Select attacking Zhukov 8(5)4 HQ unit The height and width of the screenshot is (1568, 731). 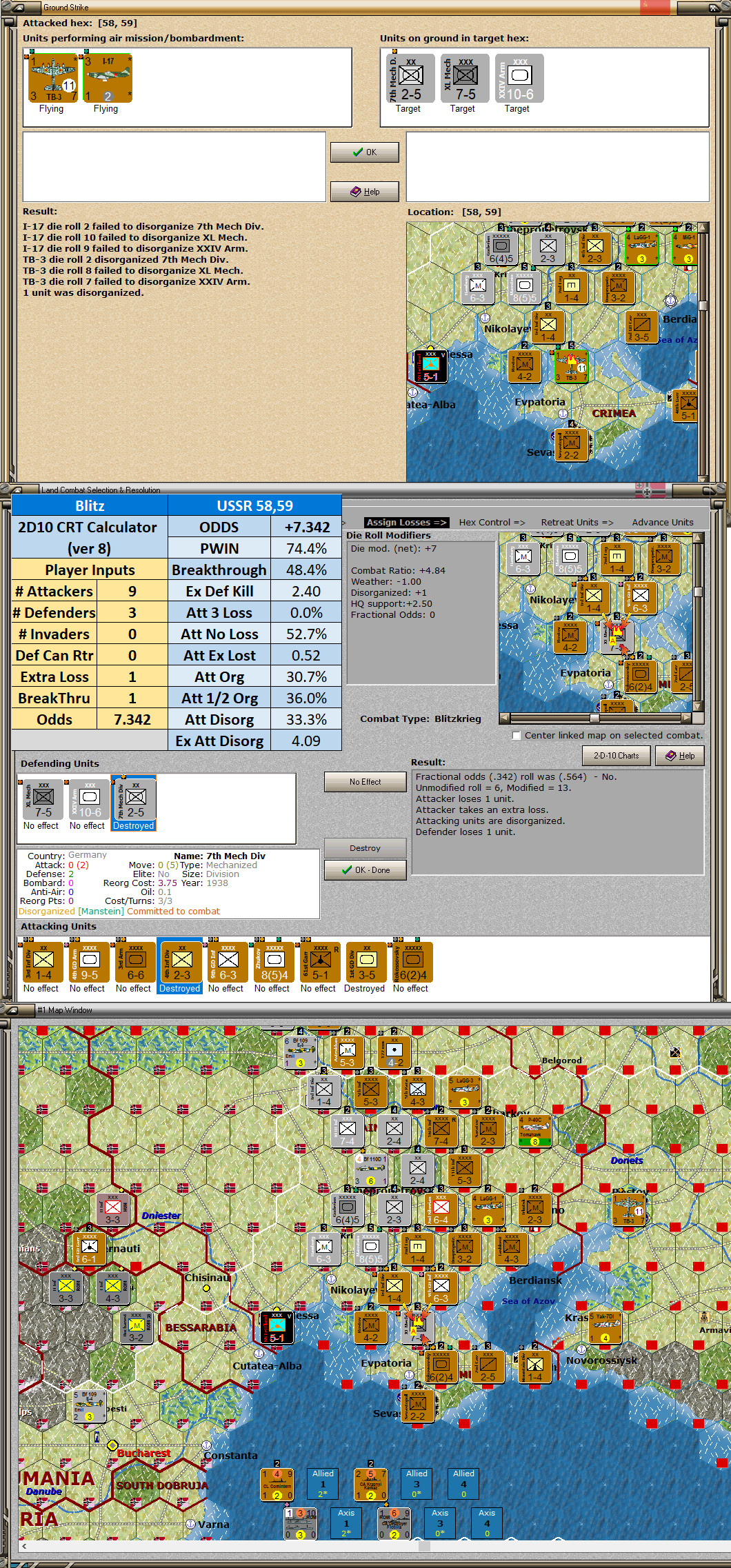tap(273, 961)
